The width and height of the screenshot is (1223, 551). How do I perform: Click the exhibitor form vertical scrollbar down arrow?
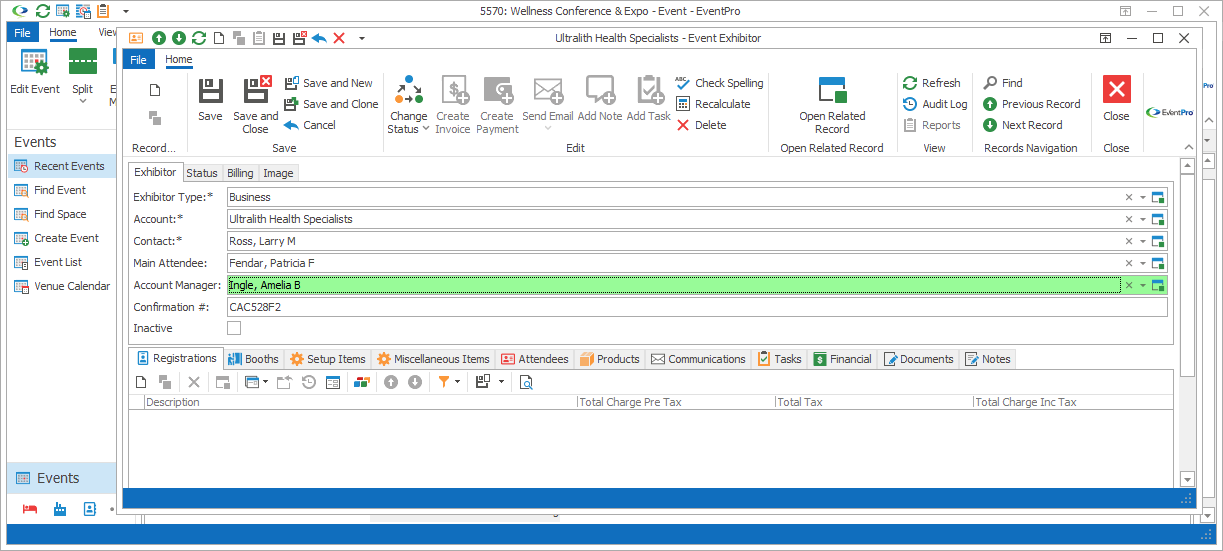1187,479
